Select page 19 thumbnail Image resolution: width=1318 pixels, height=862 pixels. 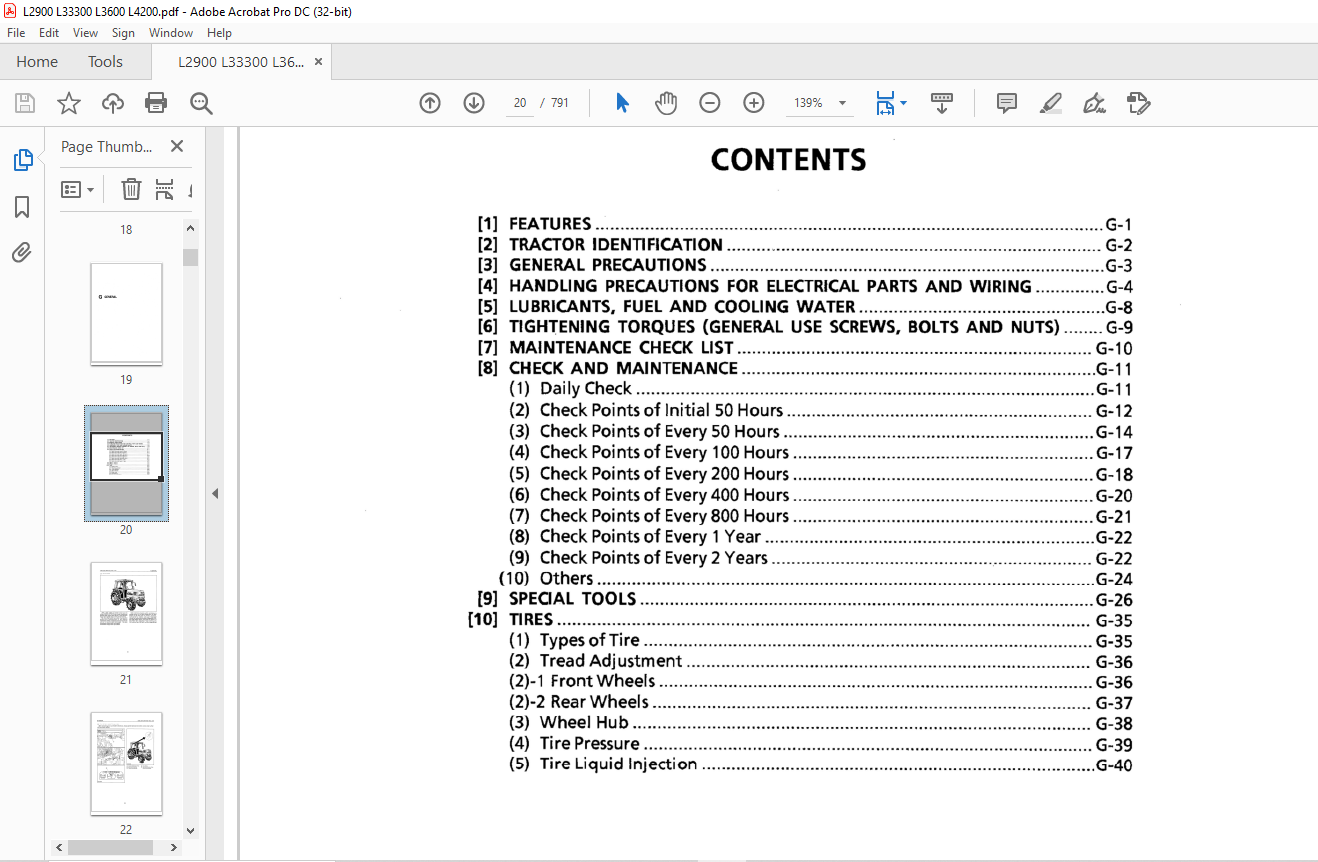tap(126, 314)
